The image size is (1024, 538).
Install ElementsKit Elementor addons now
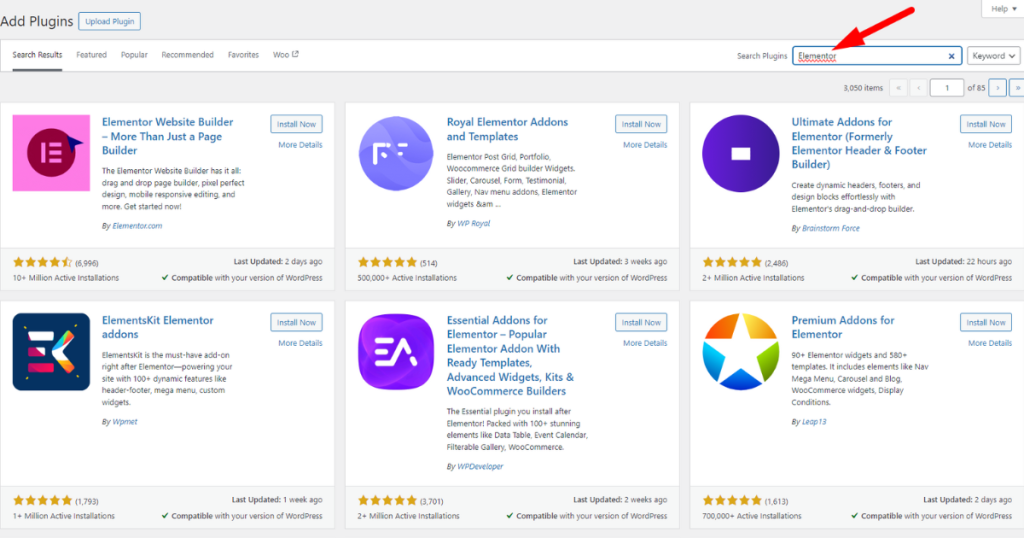click(296, 323)
